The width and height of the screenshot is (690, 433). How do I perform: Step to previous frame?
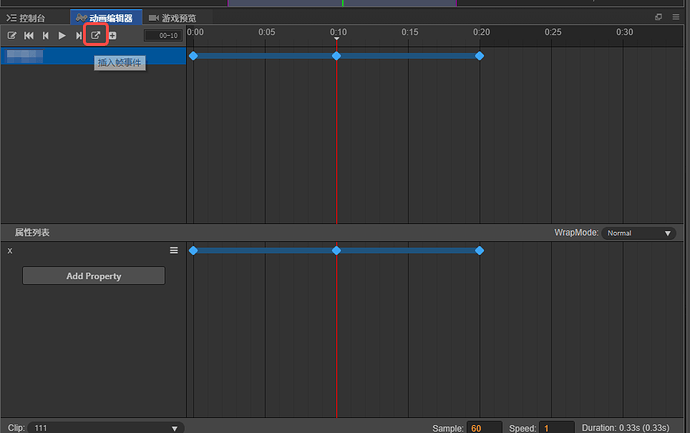pos(45,36)
